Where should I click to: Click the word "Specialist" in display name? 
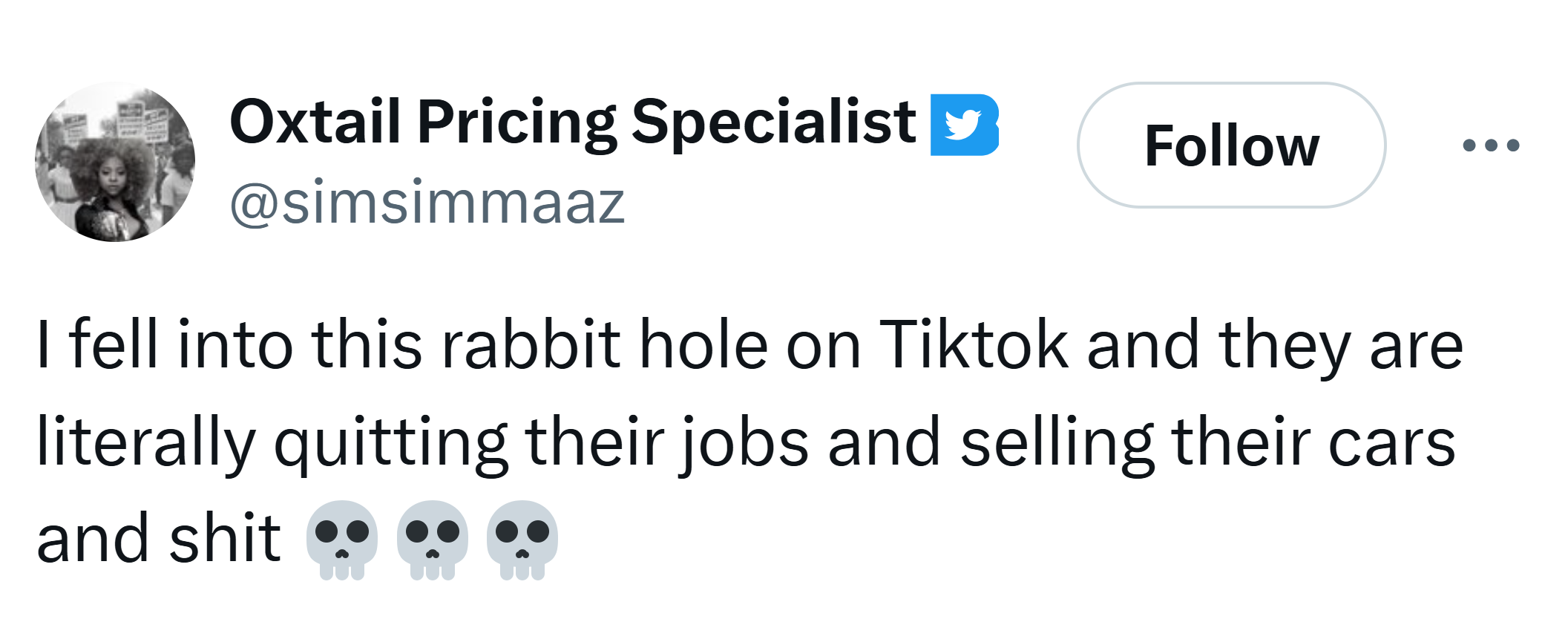772,123
